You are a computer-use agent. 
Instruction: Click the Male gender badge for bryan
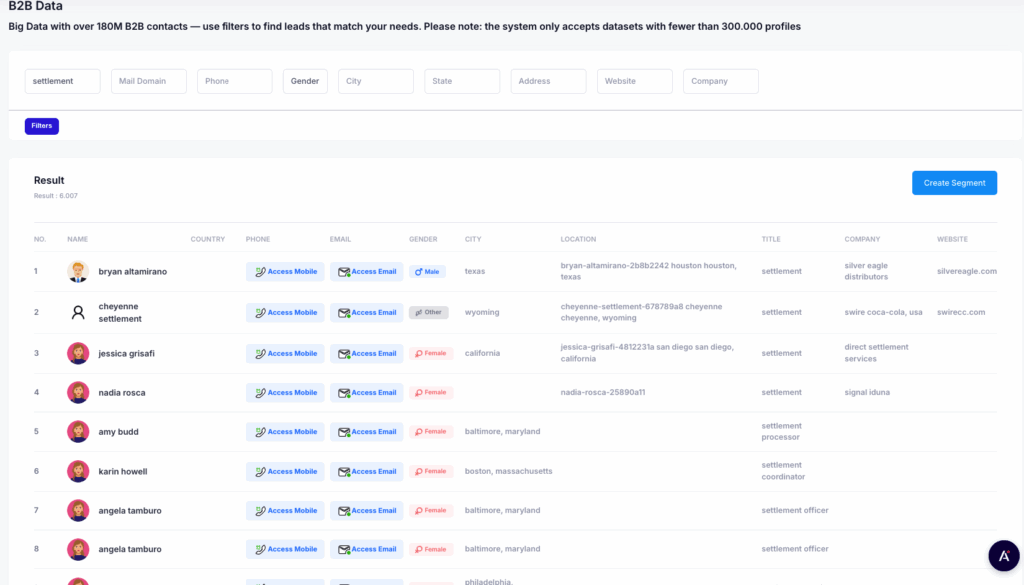(x=427, y=272)
